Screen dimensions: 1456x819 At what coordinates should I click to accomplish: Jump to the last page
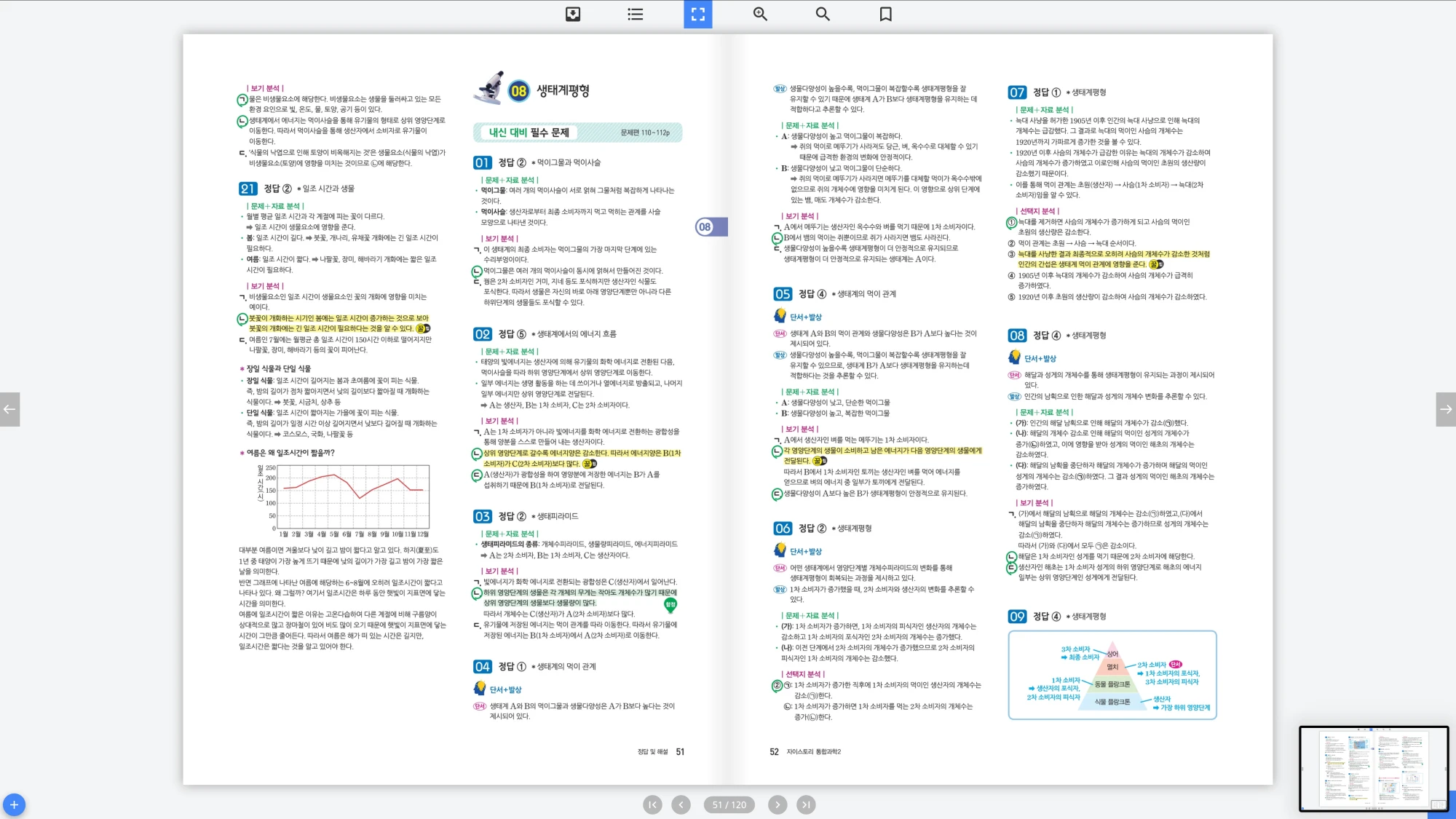tap(805, 804)
